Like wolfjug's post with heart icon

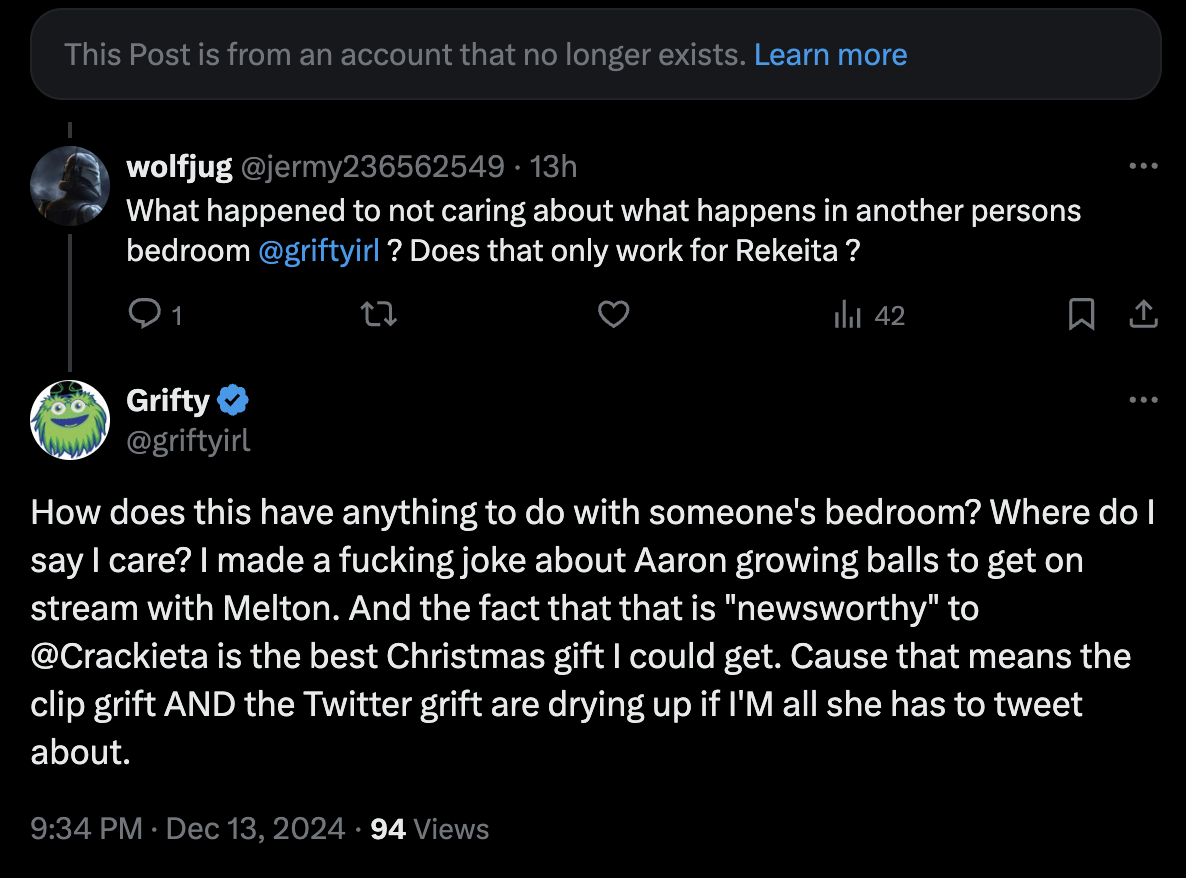tap(613, 314)
